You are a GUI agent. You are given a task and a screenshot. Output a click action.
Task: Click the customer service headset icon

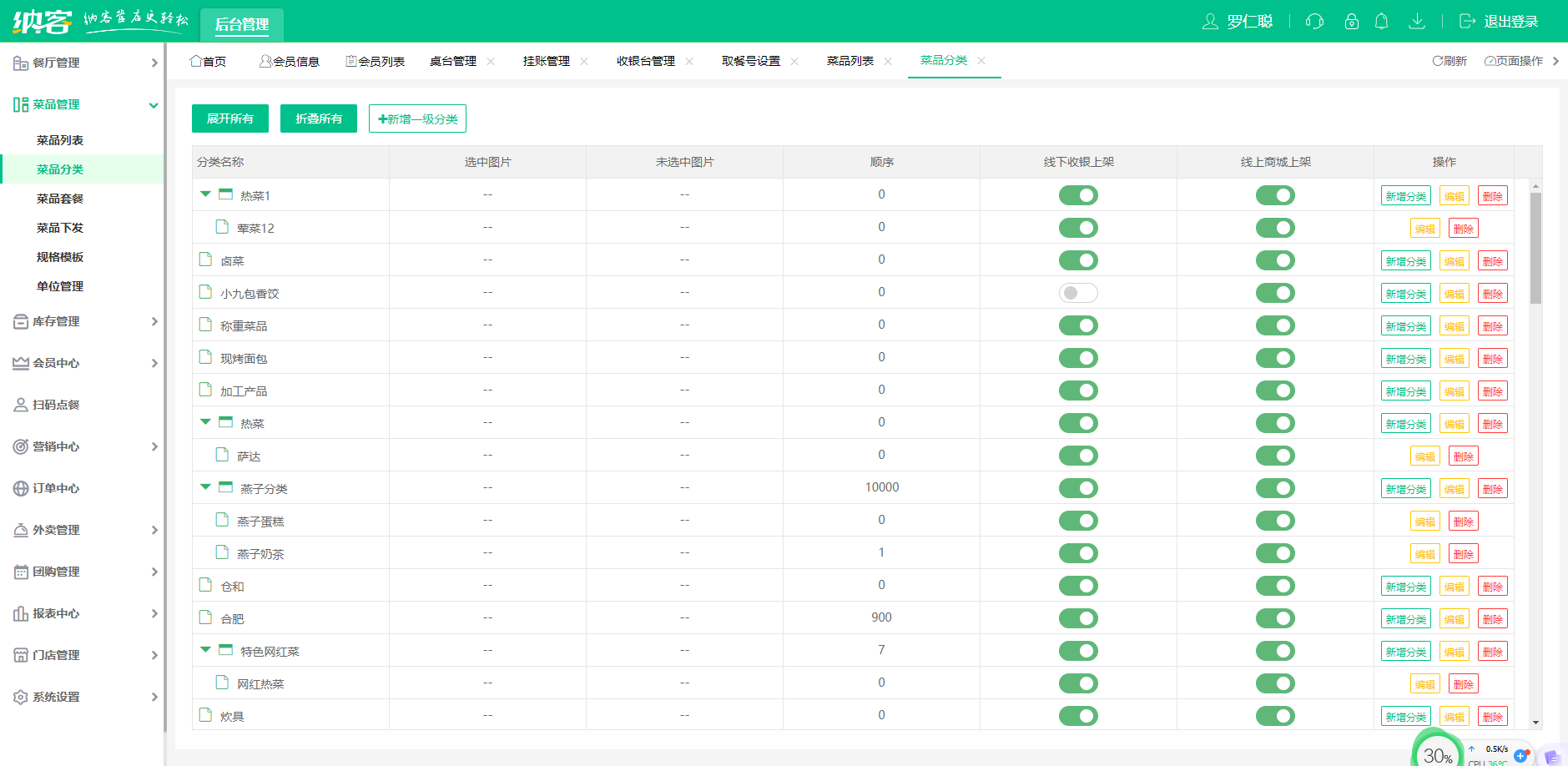(1314, 22)
